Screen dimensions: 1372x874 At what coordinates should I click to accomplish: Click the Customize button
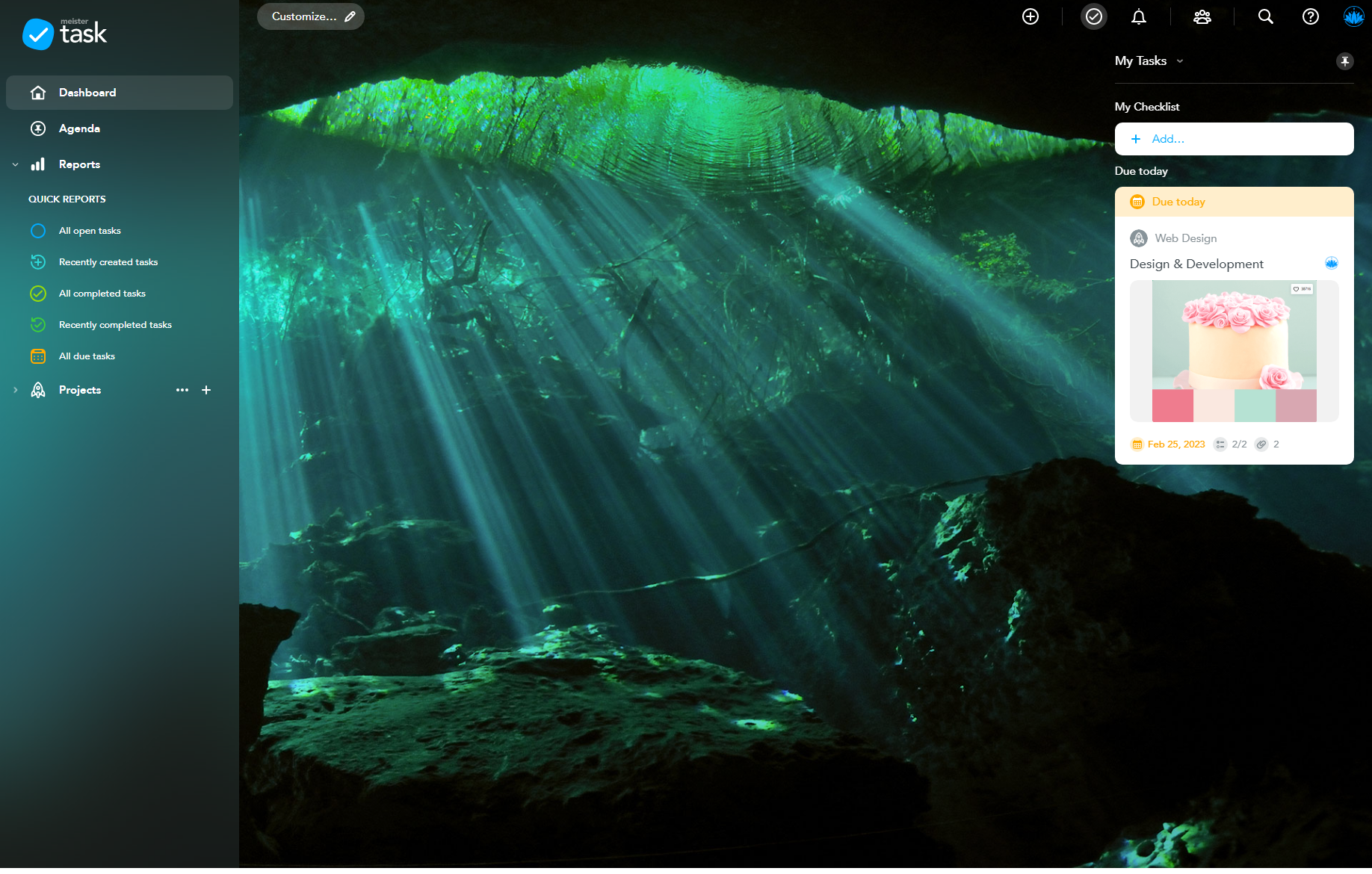click(310, 16)
